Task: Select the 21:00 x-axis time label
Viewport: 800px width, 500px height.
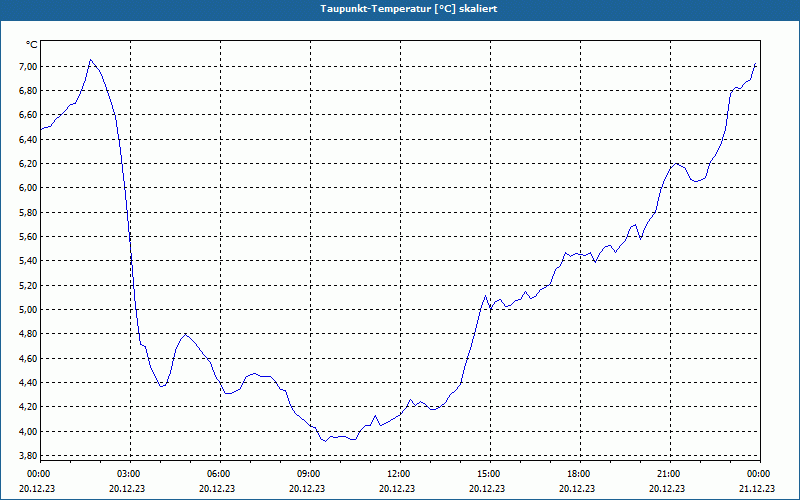Action: click(x=668, y=474)
